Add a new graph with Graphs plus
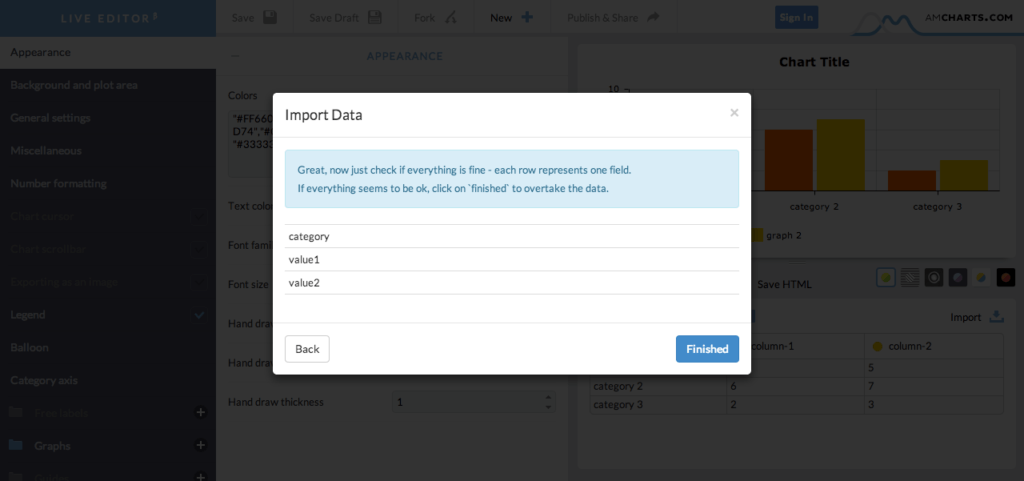 point(201,445)
